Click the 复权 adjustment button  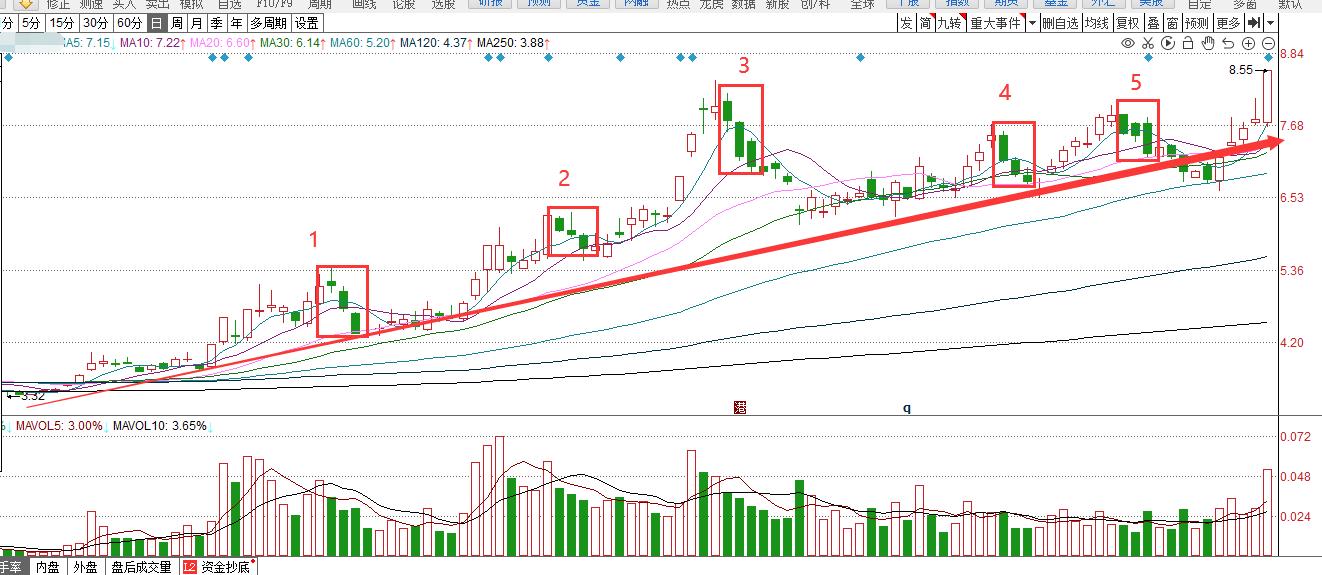point(1127,23)
